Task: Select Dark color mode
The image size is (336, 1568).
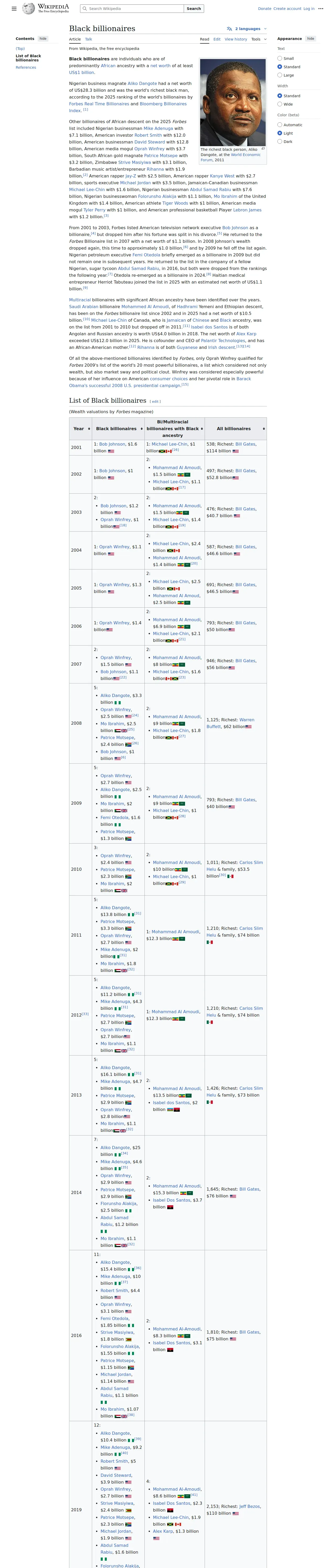Action: coord(280,141)
